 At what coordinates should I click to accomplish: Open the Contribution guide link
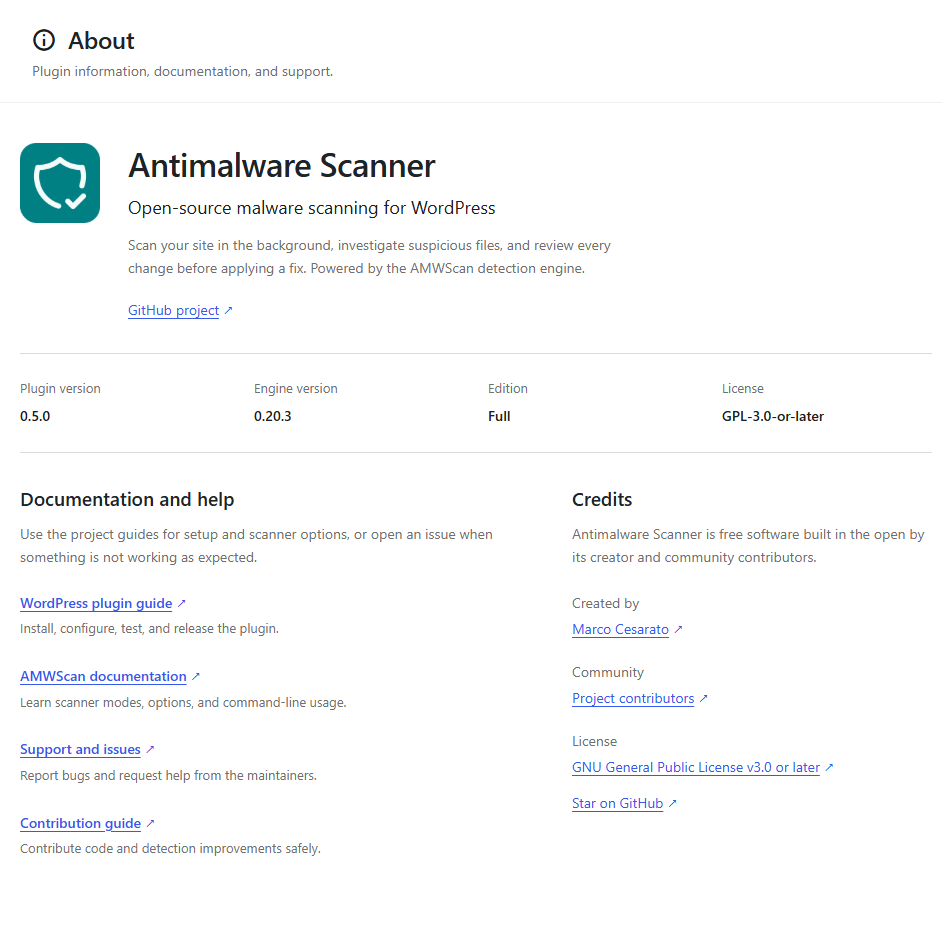[x=81, y=823]
